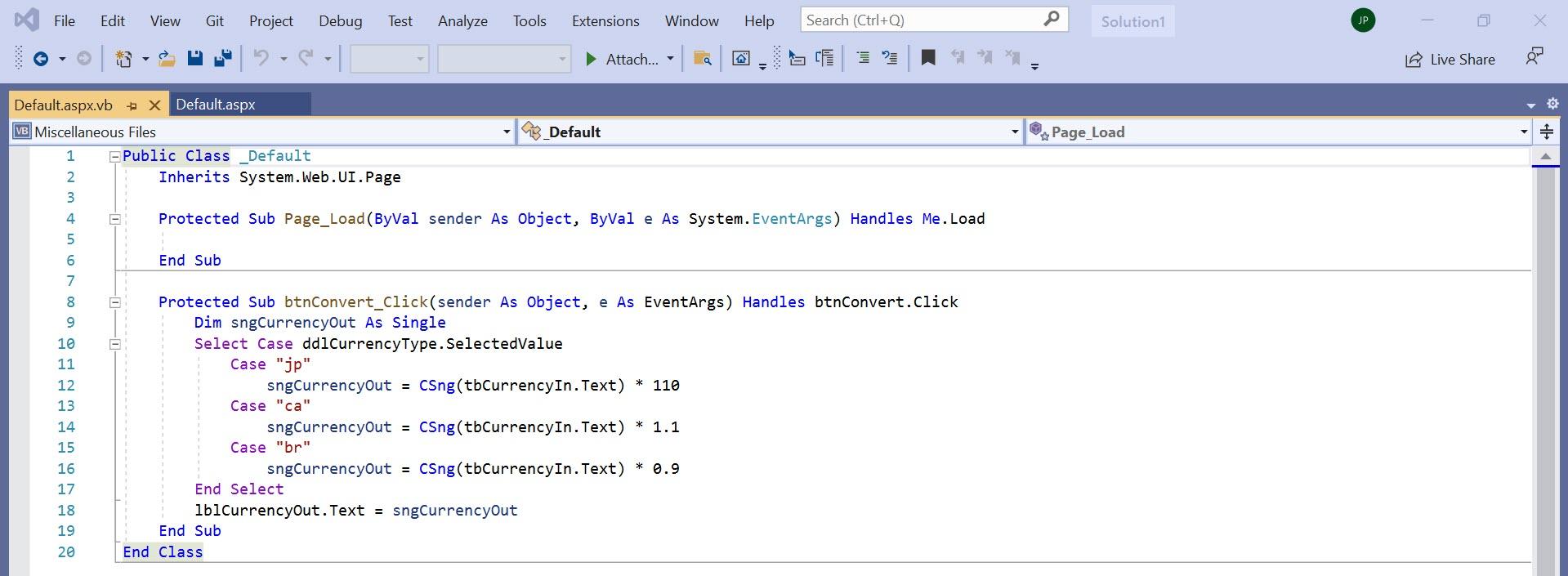The width and height of the screenshot is (1568, 576).
Task: Click the clear bookmarks icon
Action: [x=1012, y=57]
